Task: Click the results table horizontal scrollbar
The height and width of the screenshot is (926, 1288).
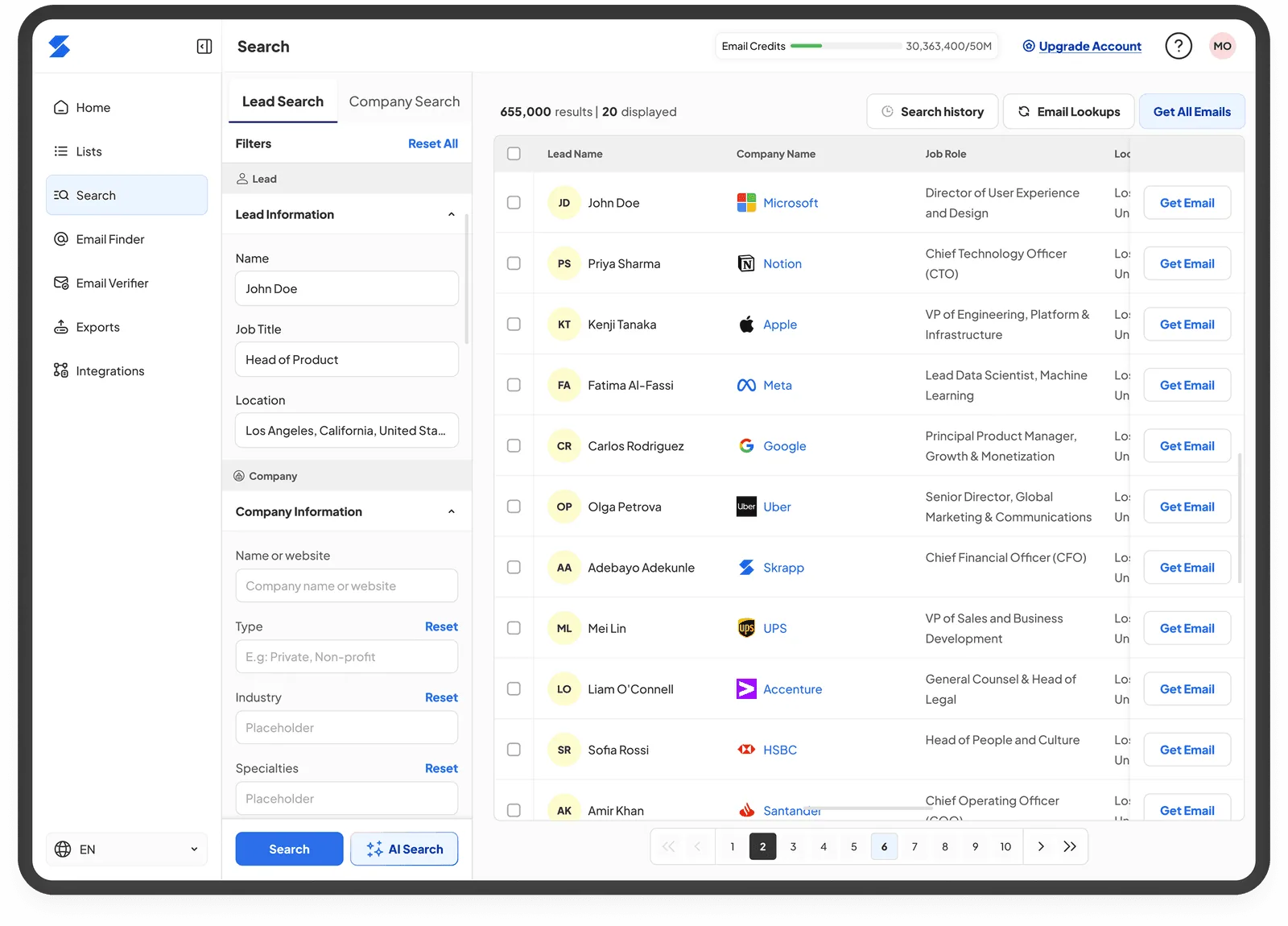Action: click(868, 808)
